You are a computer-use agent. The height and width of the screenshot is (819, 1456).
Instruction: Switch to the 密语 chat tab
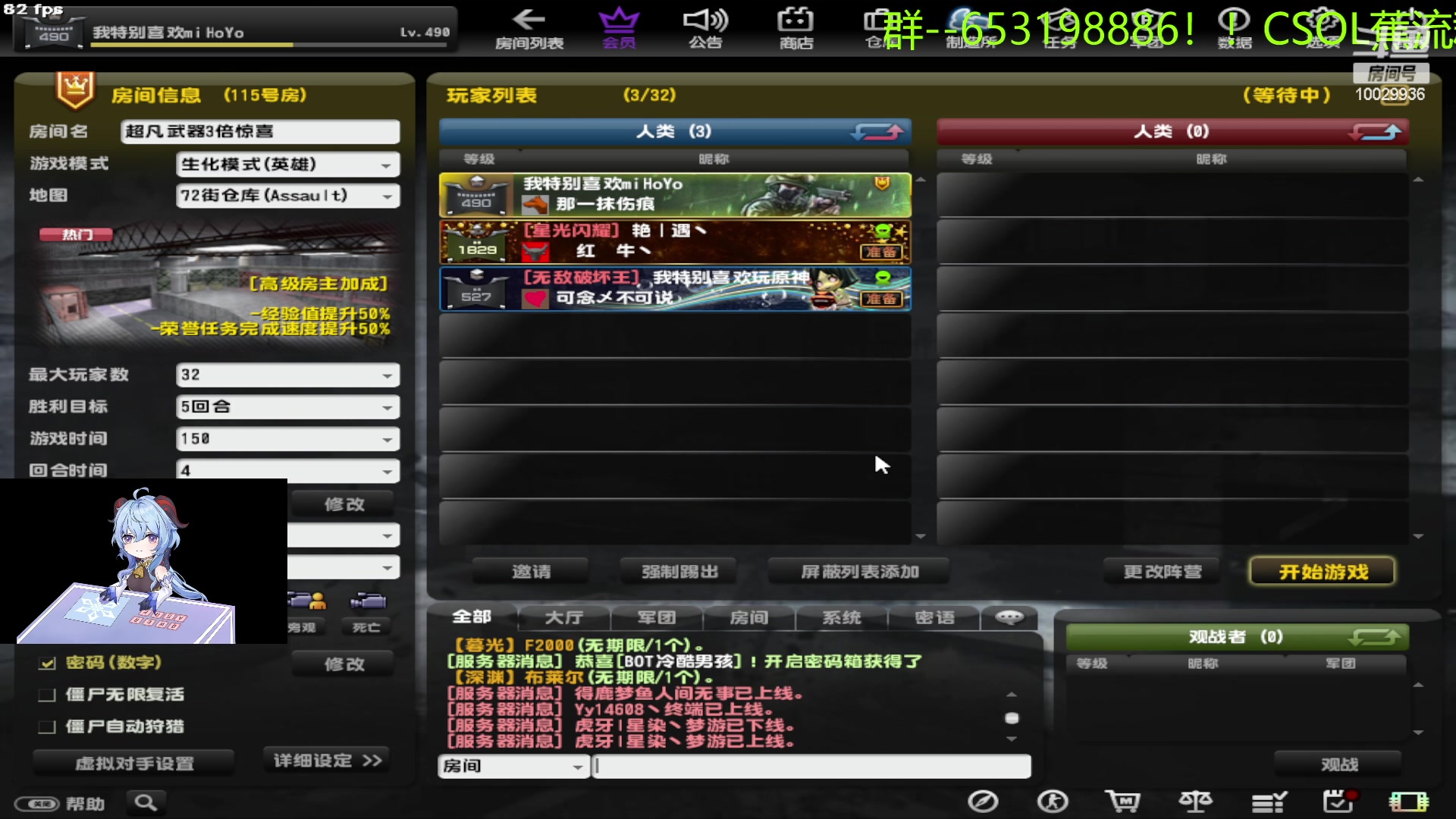click(934, 618)
